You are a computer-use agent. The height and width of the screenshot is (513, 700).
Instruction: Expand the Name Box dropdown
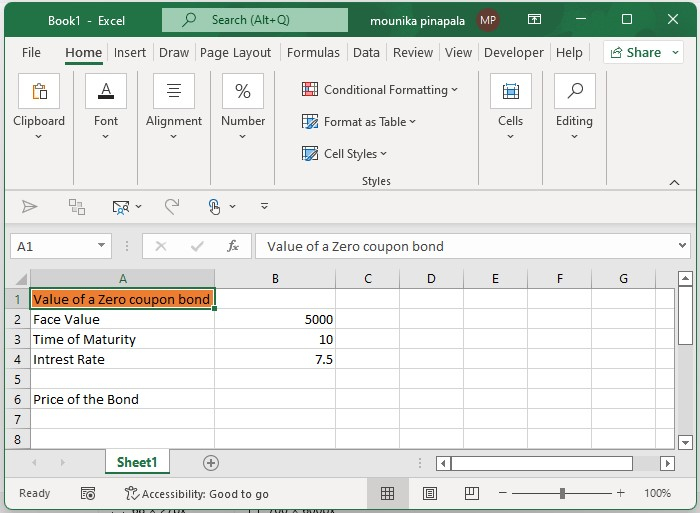101,245
